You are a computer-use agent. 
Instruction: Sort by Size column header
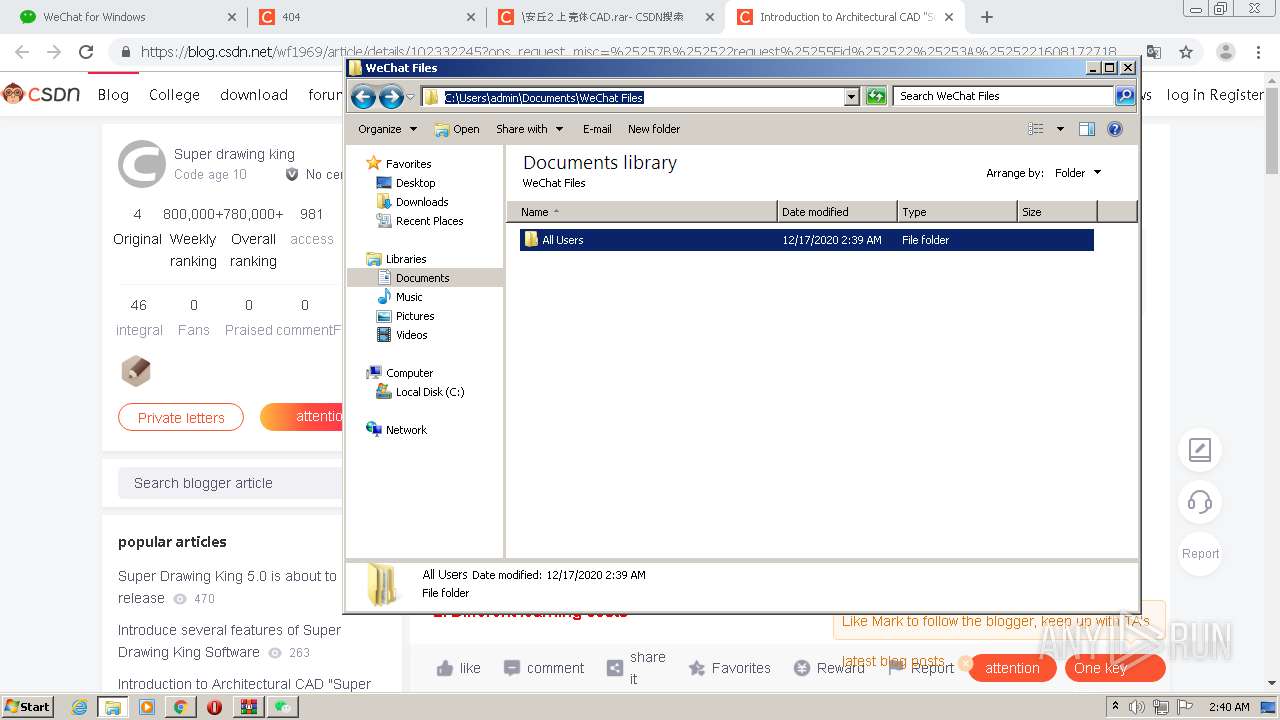click(1057, 212)
